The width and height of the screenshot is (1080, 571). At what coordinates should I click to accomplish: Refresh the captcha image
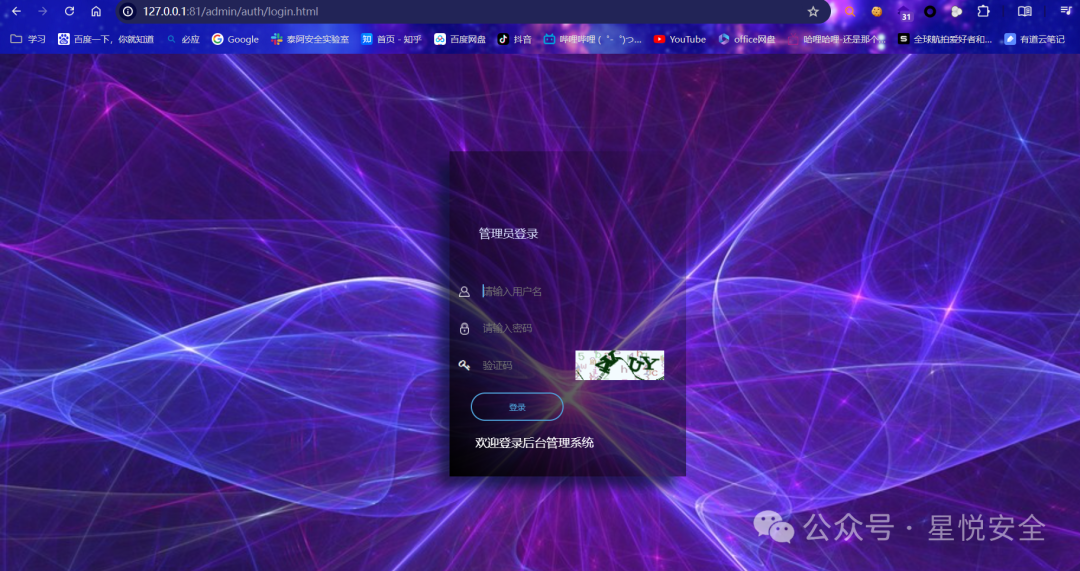(x=619, y=365)
